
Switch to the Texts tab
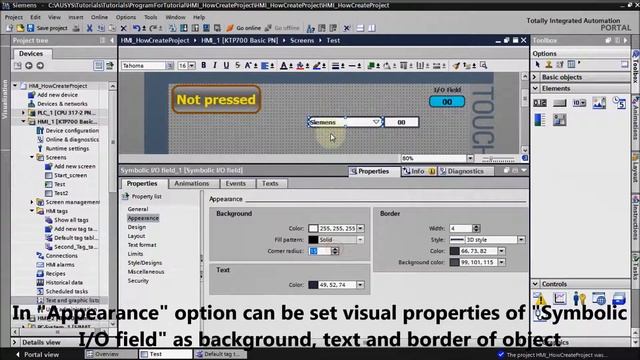click(x=270, y=184)
